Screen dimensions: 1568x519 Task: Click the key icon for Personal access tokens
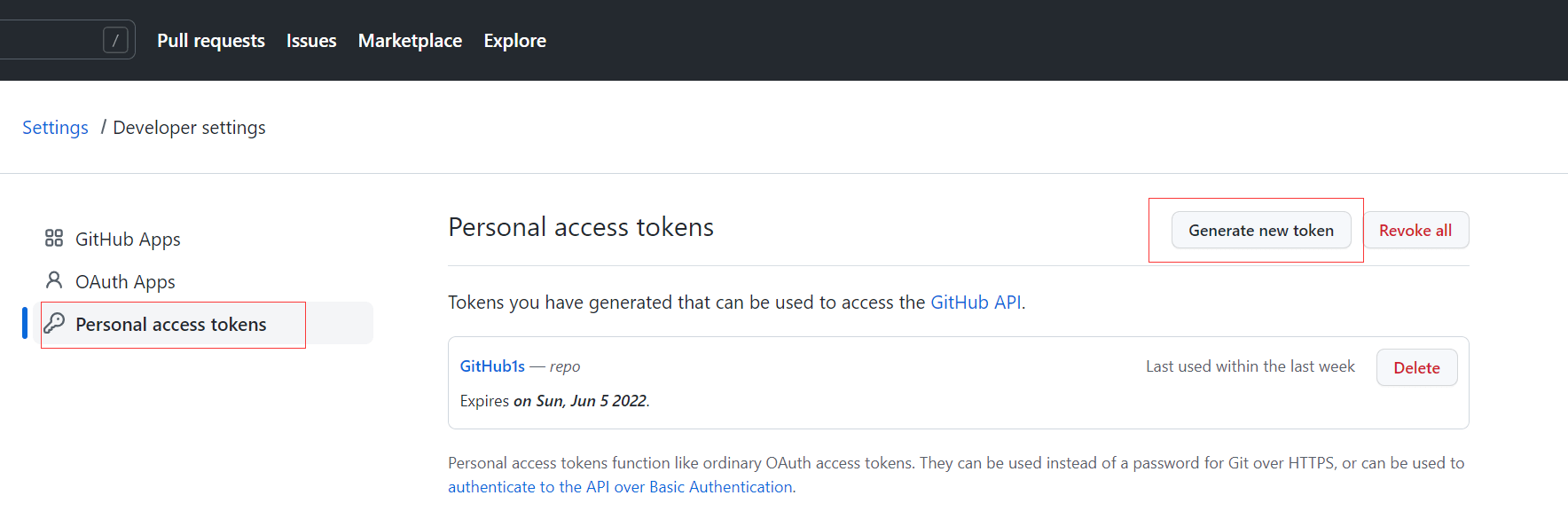(54, 323)
